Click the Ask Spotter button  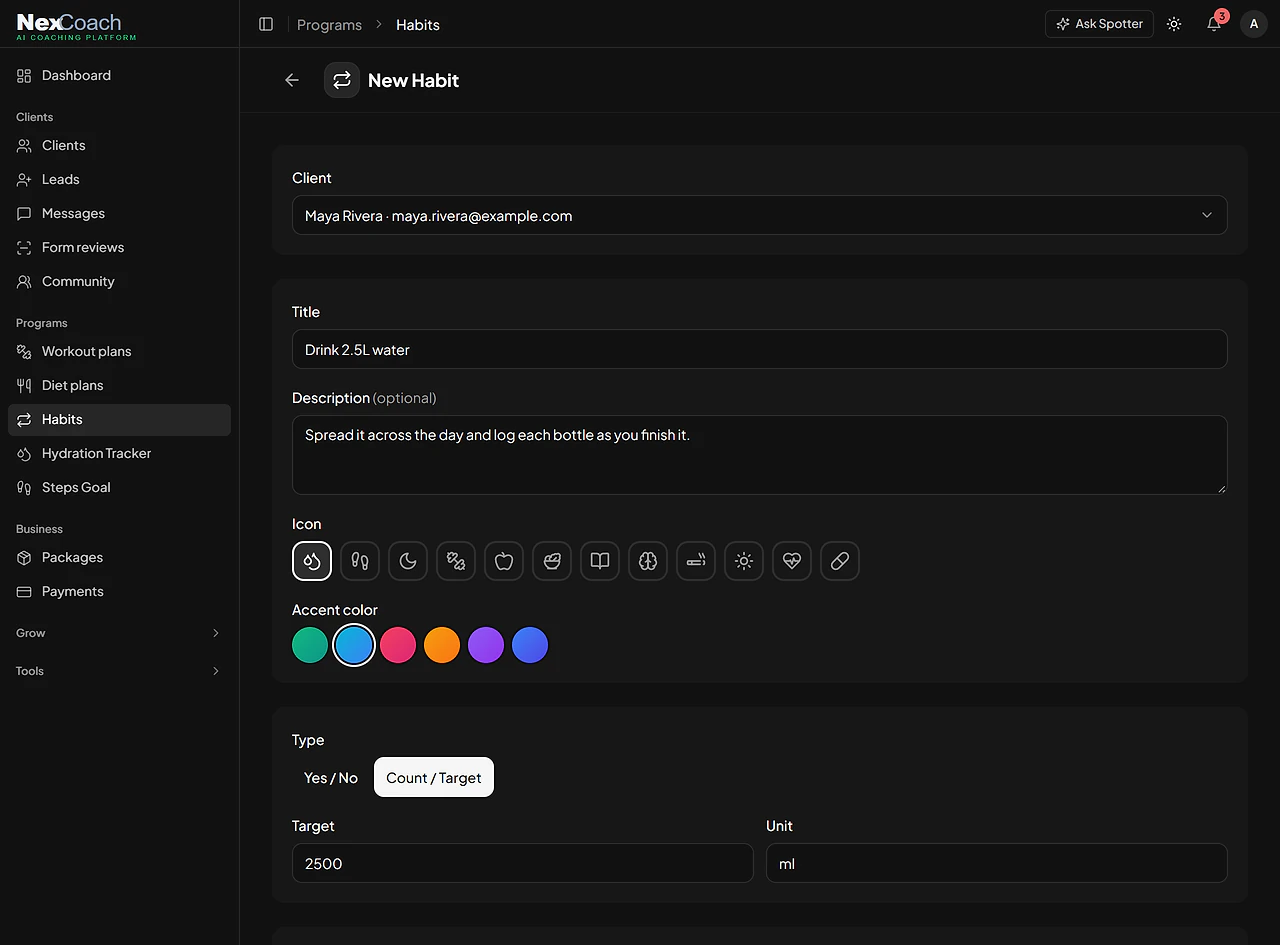coord(1099,24)
